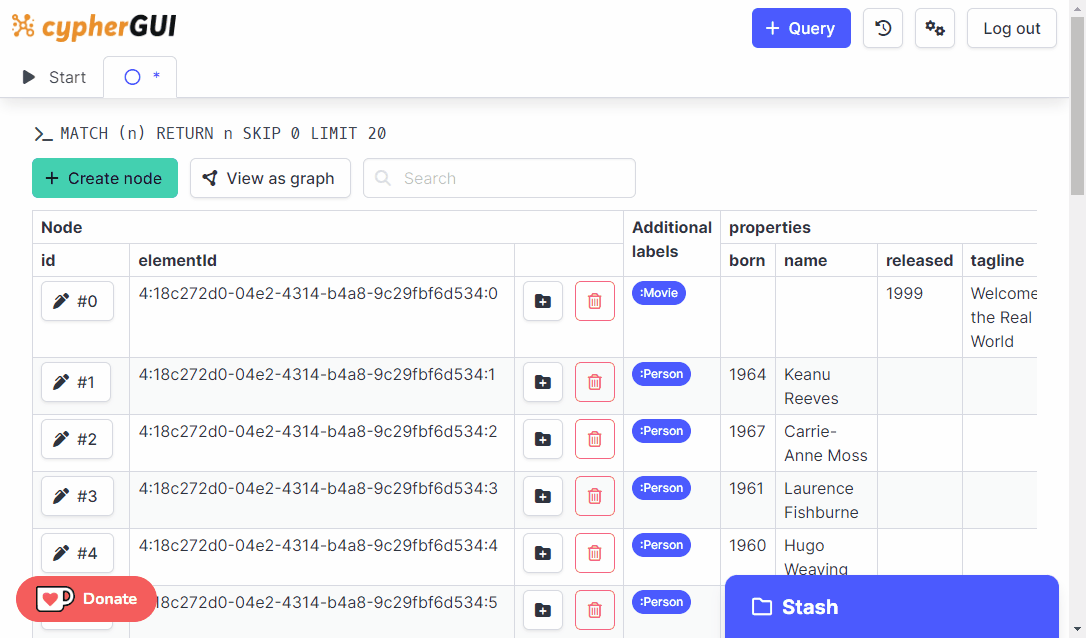Image resolution: width=1086 pixels, height=638 pixels.
Task: Click the magnifier icon in the search box
Action: click(x=383, y=178)
